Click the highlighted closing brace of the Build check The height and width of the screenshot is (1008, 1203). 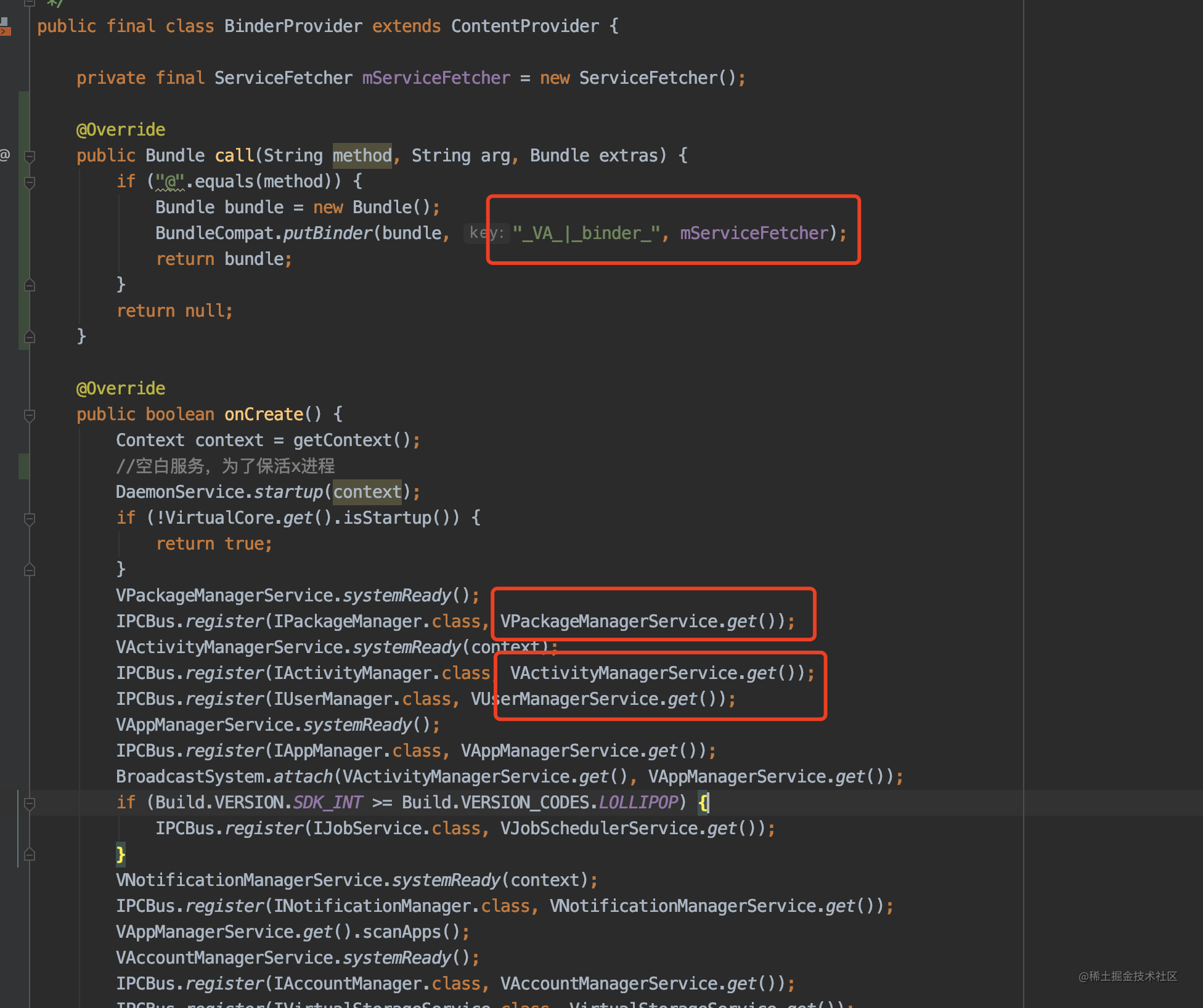(x=121, y=854)
